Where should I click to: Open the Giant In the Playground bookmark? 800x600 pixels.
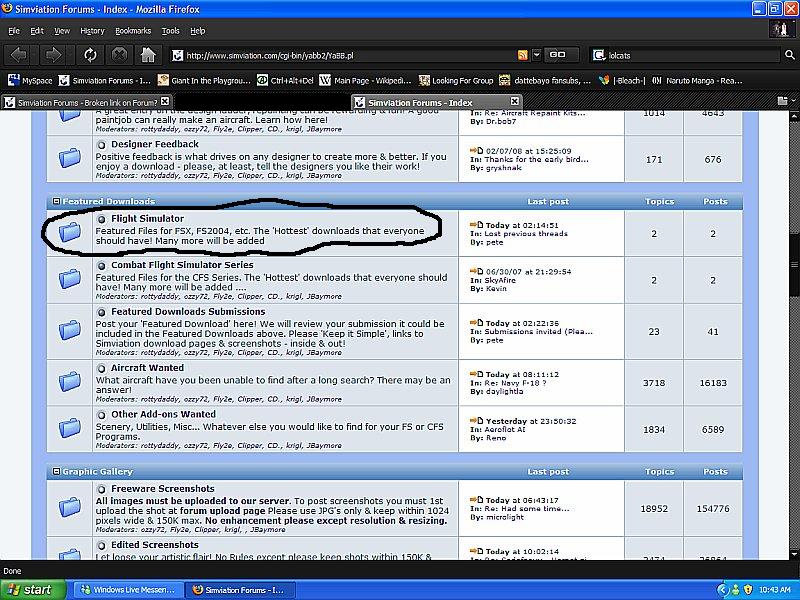pyautogui.click(x=204, y=81)
